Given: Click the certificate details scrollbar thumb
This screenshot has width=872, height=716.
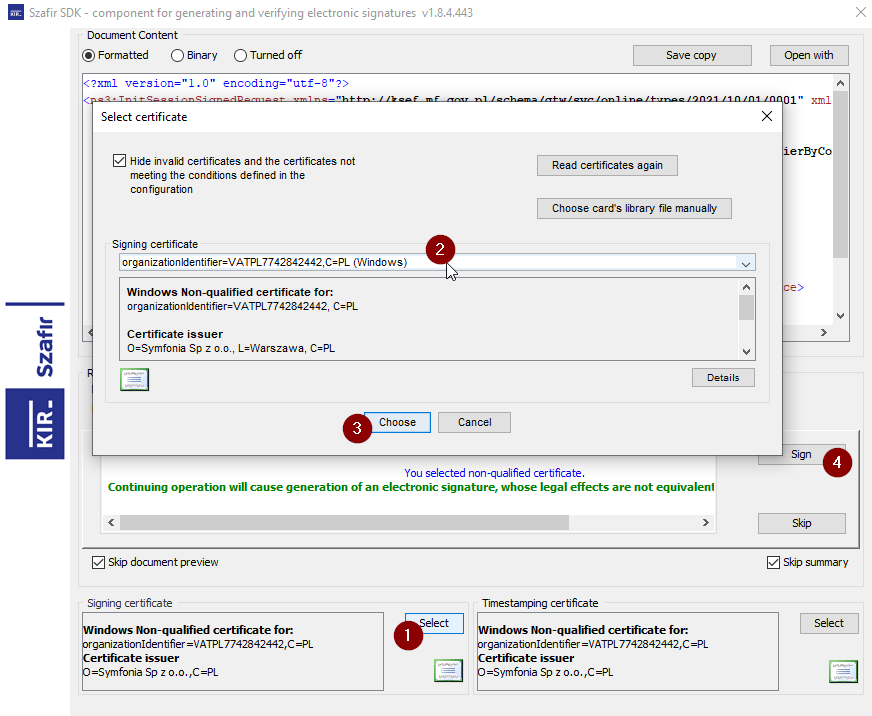Looking at the screenshot, I should pos(746,308).
